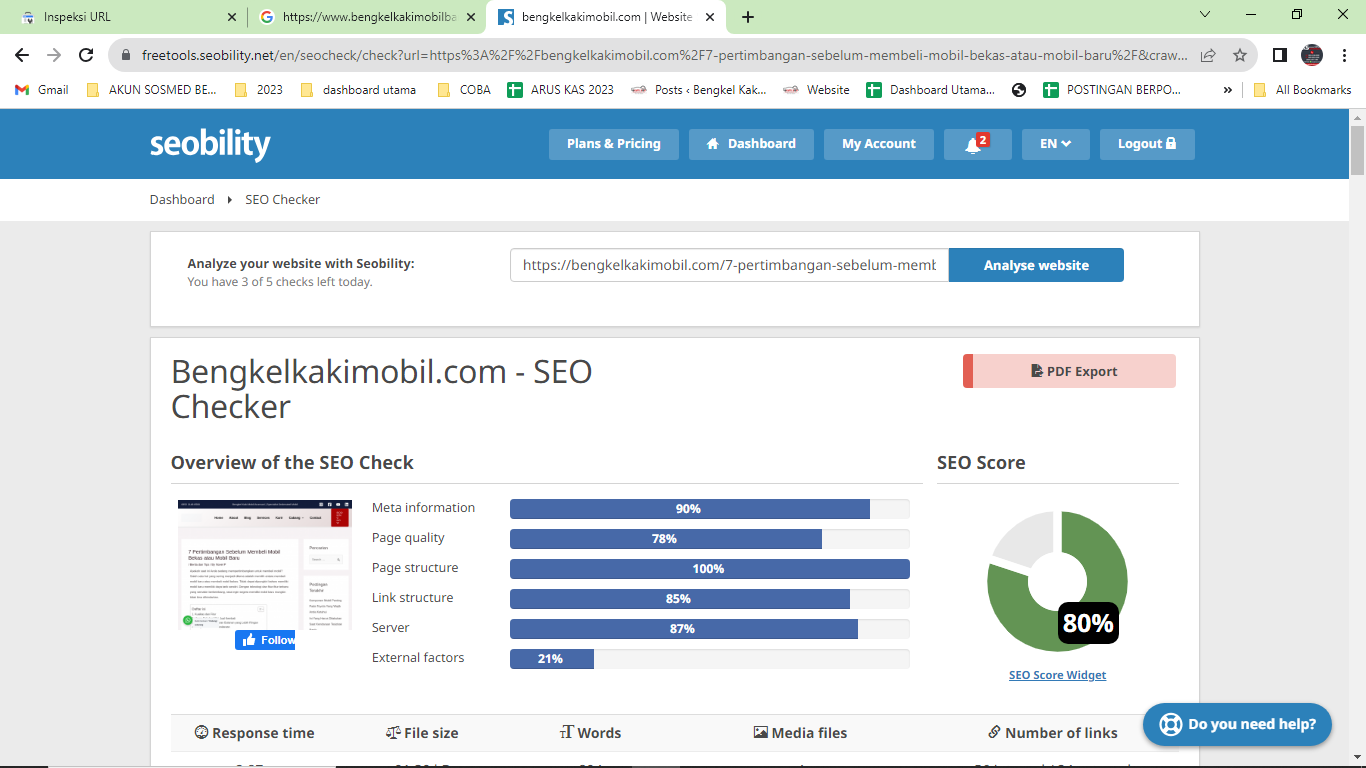Click the SEO Checker breadcrumb

pos(282,200)
